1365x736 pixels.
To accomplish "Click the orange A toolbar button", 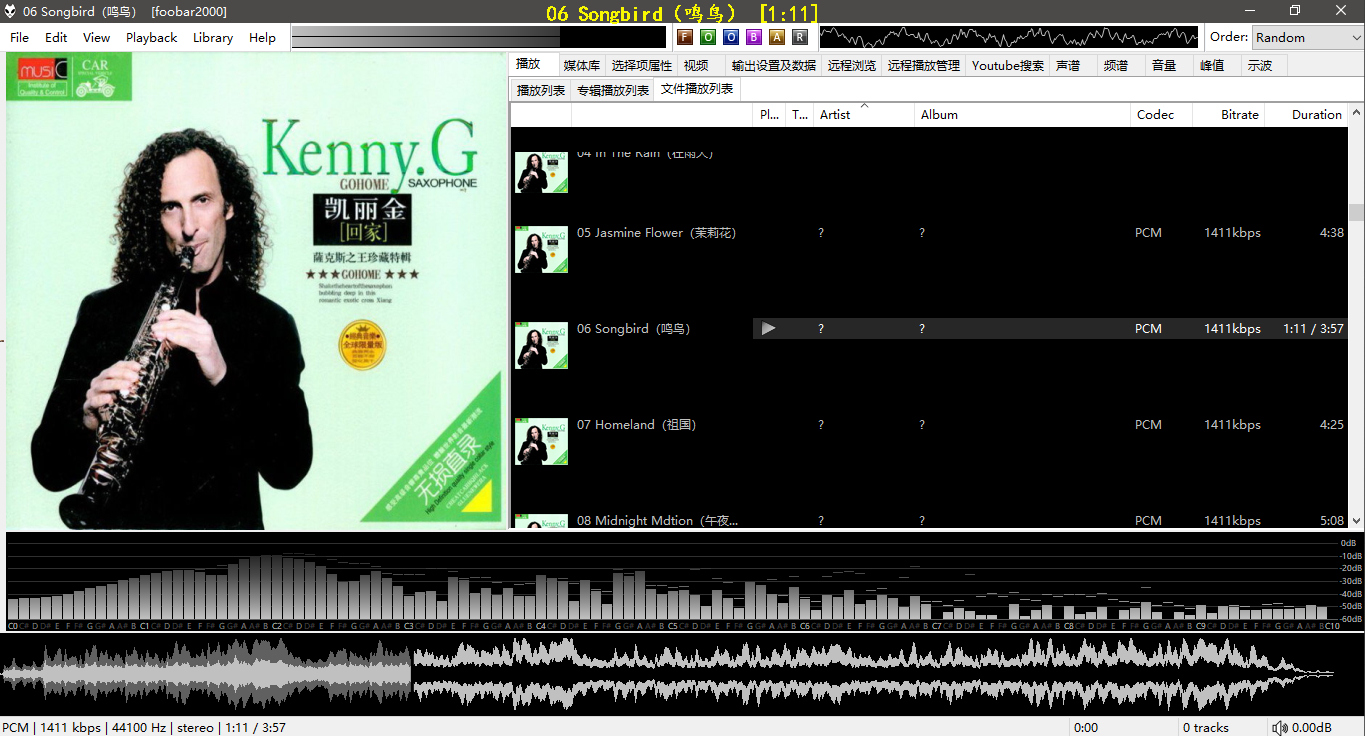I will [777, 37].
